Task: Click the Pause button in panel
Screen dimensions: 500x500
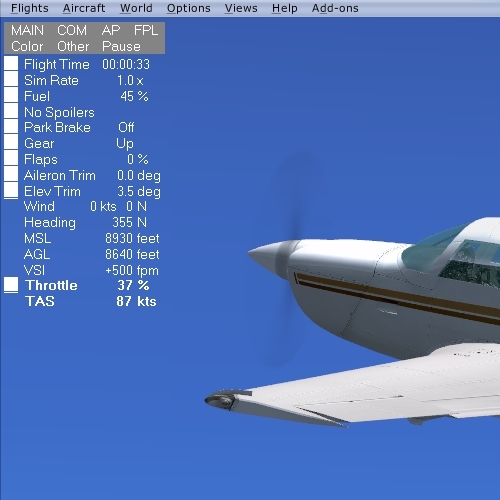Action: [x=121, y=46]
